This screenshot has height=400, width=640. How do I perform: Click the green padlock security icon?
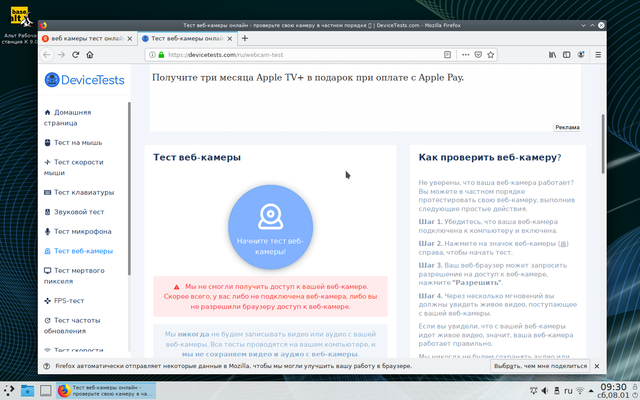pyautogui.click(x=161, y=55)
